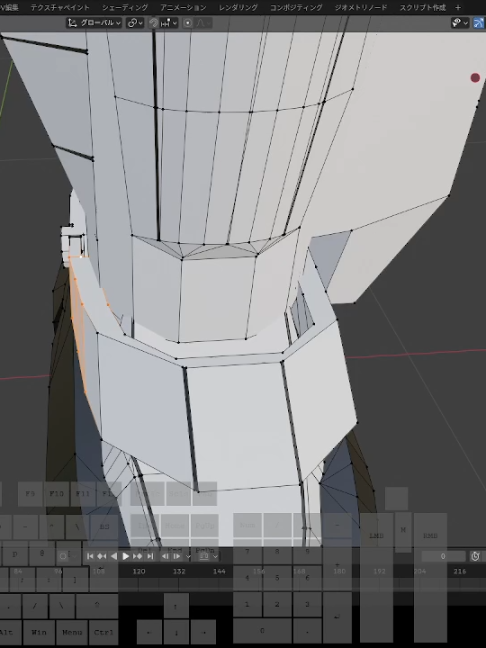This screenshot has height=648, width=486.
Task: Click the current frame number field
Action: point(443,556)
